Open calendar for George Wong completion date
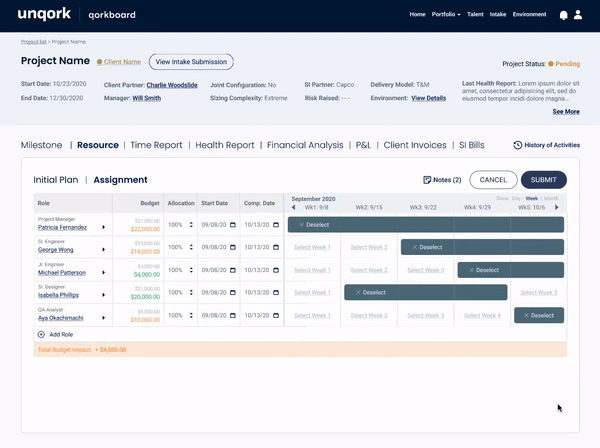Viewport: 600px width, 448px height. [x=276, y=247]
